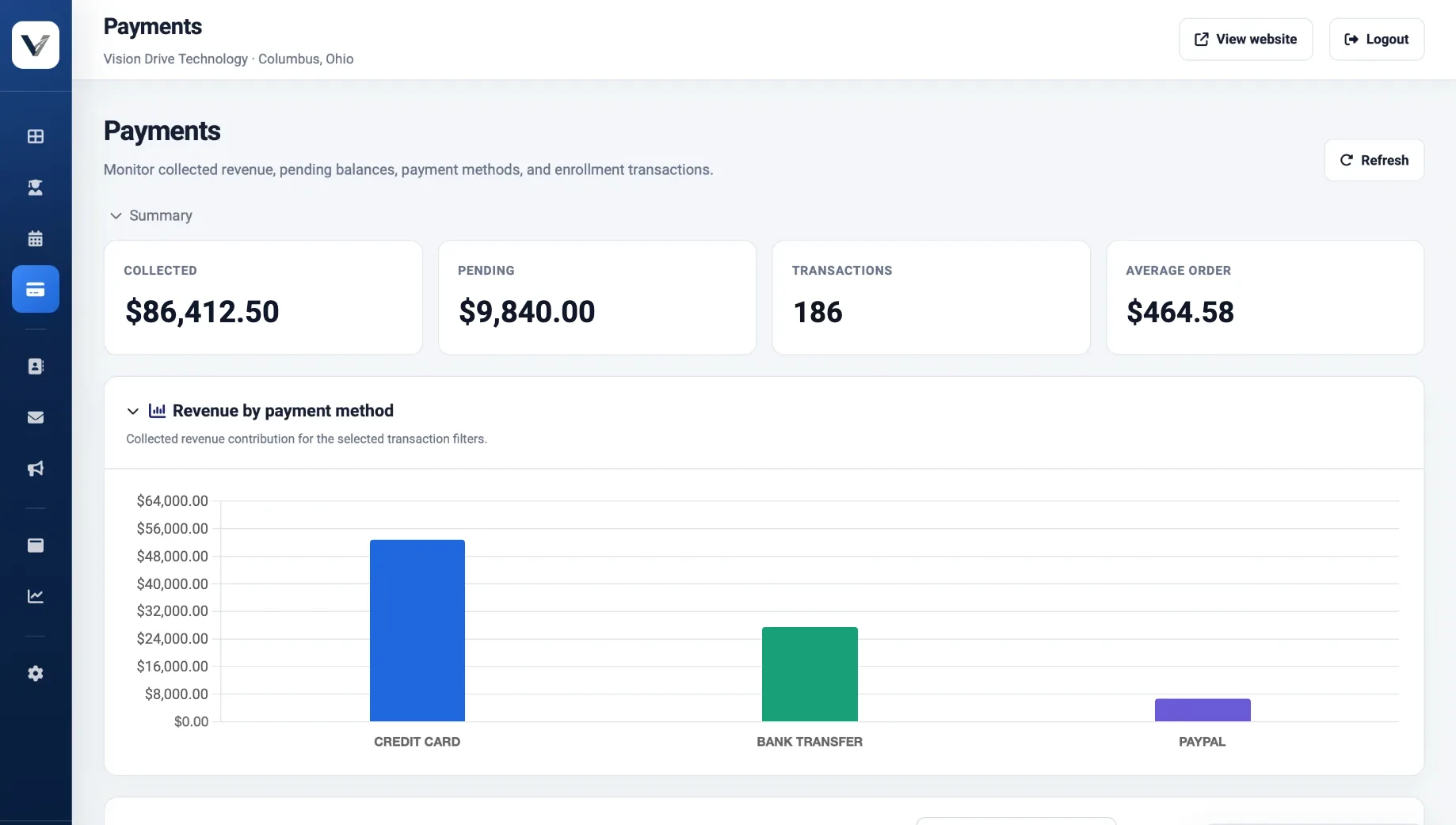1456x825 pixels.
Task: Click the Summary section label
Action: (161, 215)
